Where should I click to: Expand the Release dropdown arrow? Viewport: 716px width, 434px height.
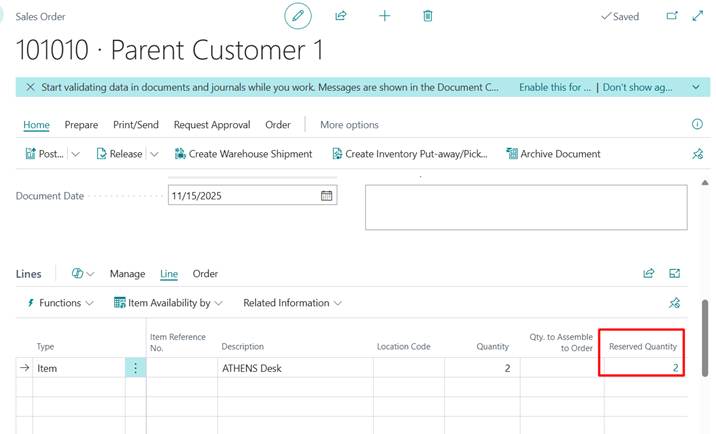[x=153, y=154]
